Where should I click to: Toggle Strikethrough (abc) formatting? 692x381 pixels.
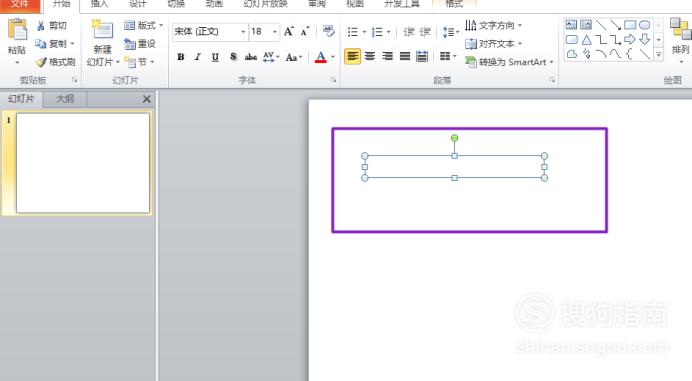(251, 57)
